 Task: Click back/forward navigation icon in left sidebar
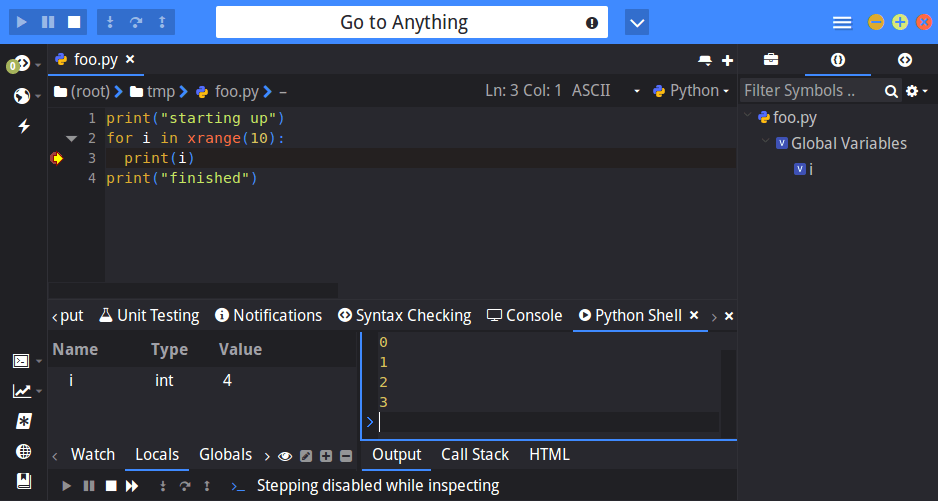pos(22,63)
